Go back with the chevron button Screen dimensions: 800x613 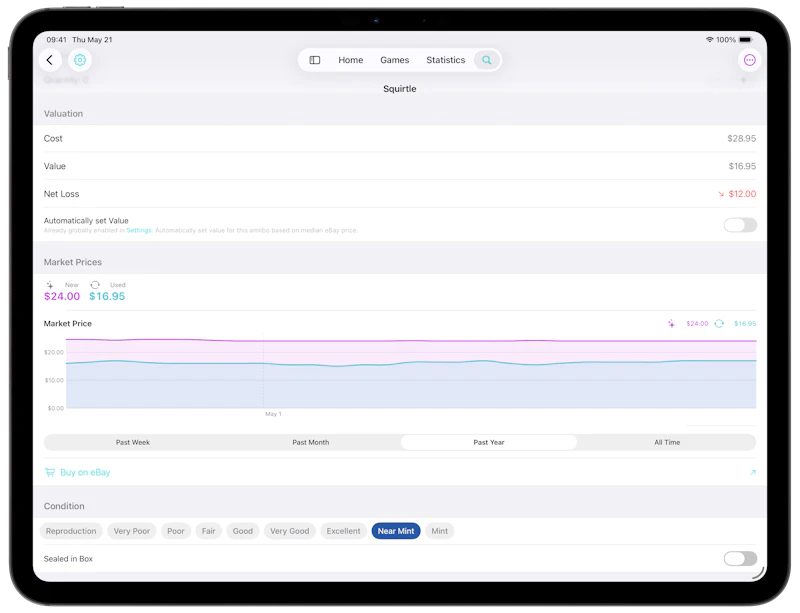[x=49, y=60]
